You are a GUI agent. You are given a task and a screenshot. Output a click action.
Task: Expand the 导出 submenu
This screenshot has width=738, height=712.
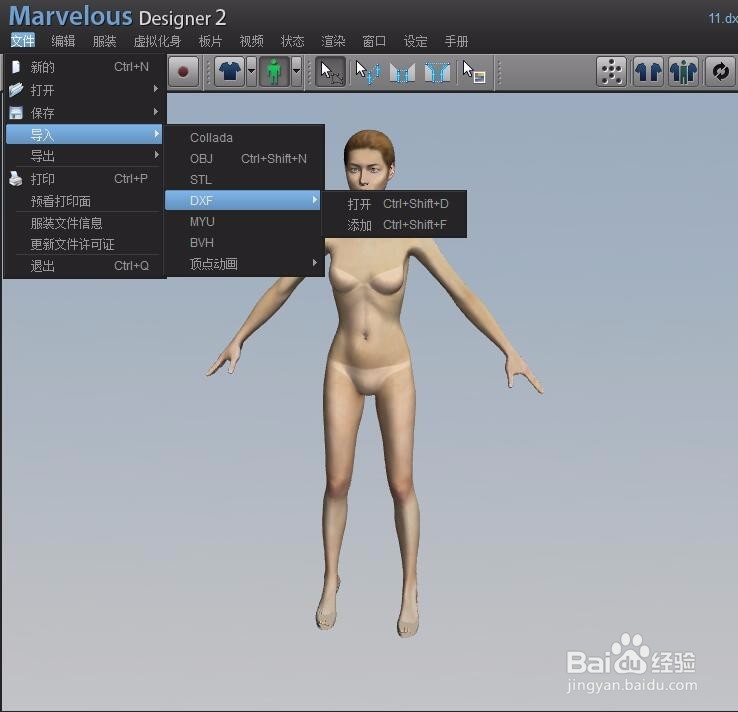pyautogui.click(x=85, y=156)
